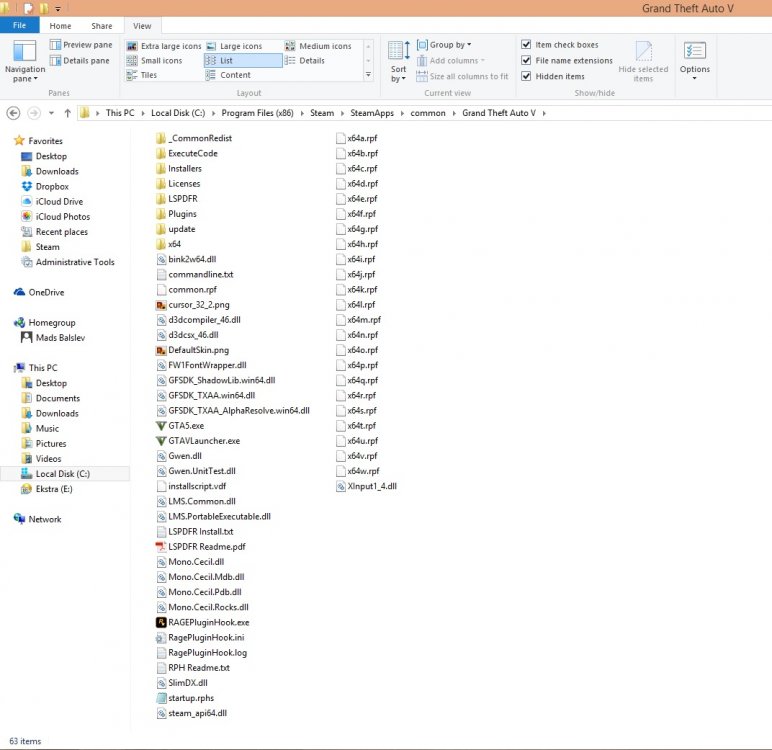Open the Sort by dropdown

click(x=399, y=62)
